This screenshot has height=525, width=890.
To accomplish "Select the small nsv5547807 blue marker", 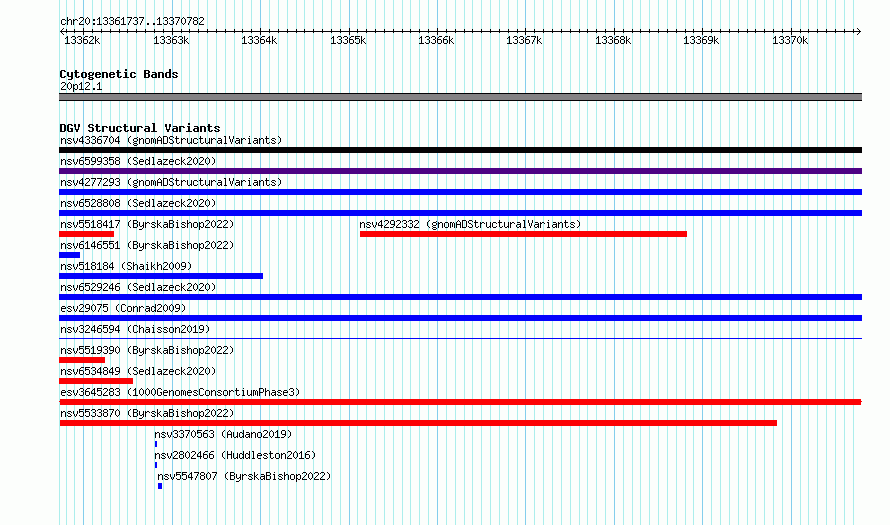I will [160, 486].
